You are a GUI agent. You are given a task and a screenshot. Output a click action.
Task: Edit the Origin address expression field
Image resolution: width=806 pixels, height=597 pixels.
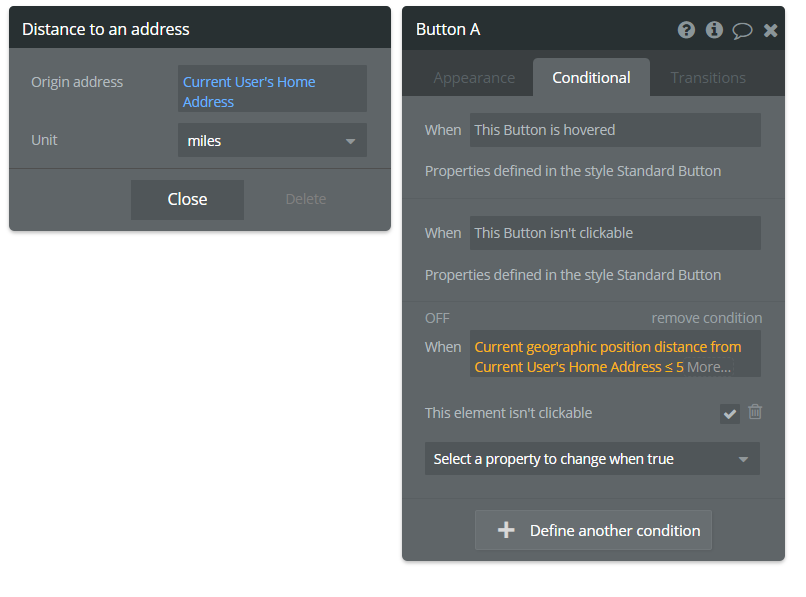click(x=272, y=92)
